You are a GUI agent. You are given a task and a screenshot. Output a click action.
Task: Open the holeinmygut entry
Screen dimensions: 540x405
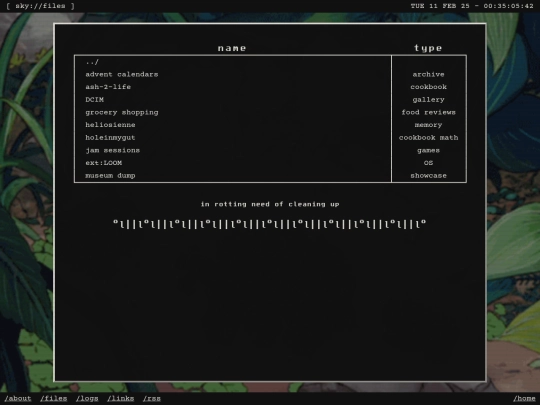(110, 137)
